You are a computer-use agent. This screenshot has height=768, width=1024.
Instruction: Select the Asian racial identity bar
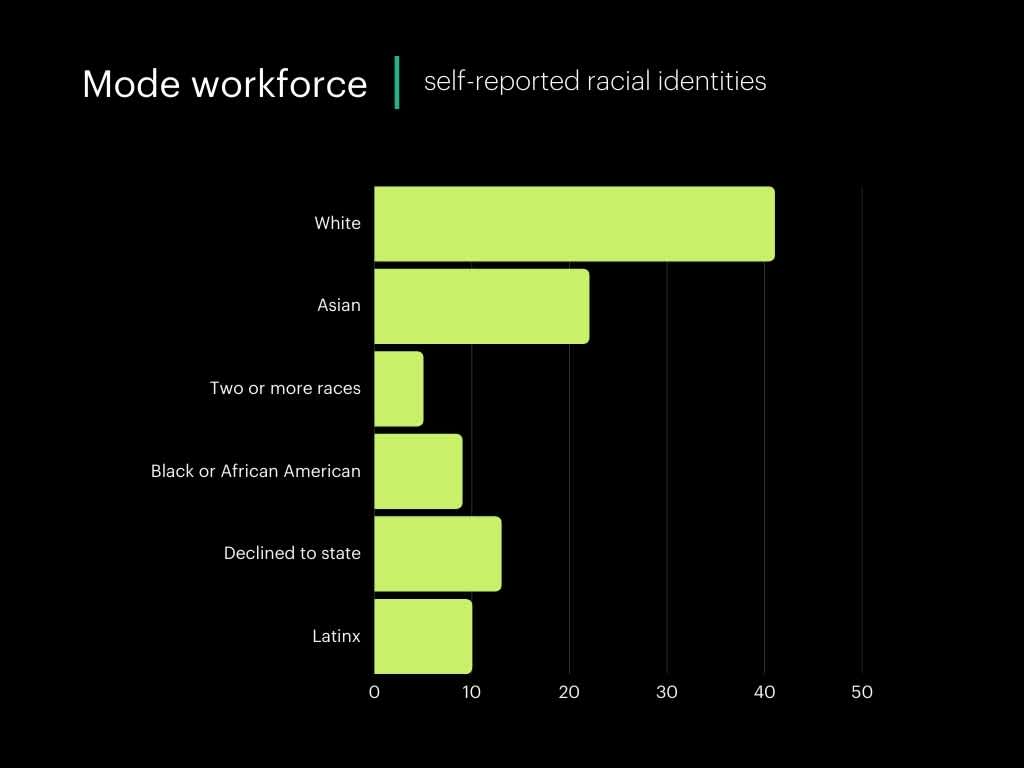pos(480,305)
